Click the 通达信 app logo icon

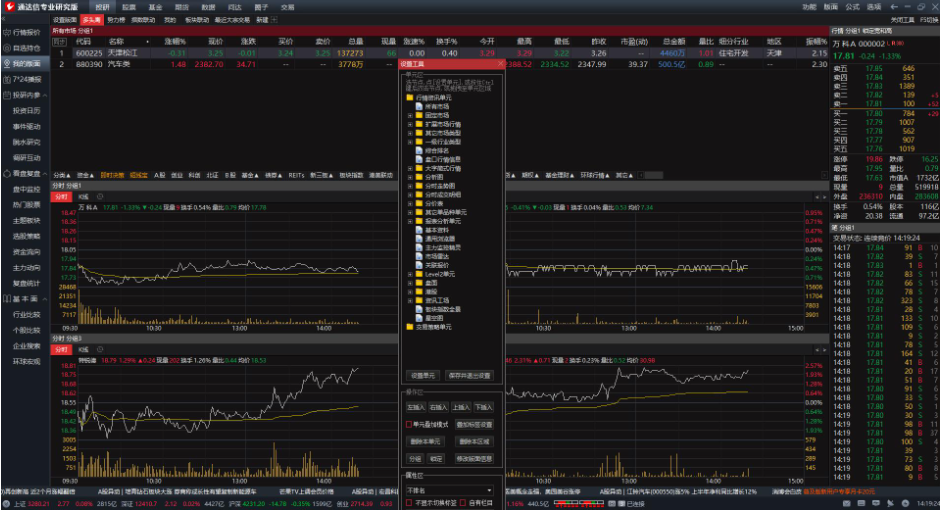pyautogui.click(x=8, y=6)
